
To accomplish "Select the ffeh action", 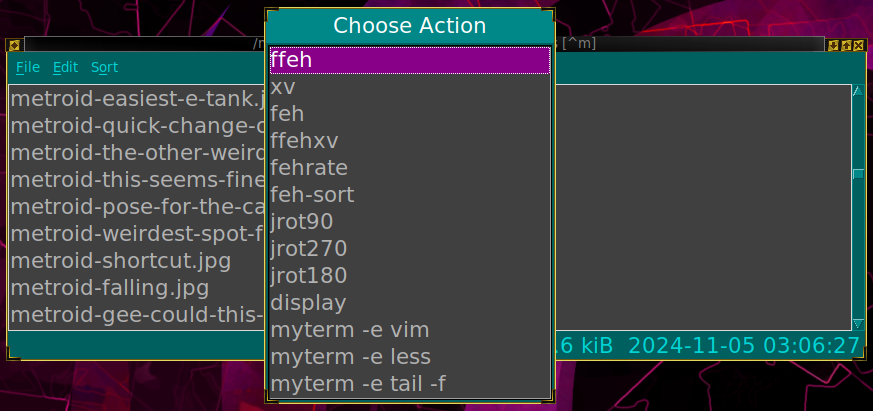I will [410, 60].
